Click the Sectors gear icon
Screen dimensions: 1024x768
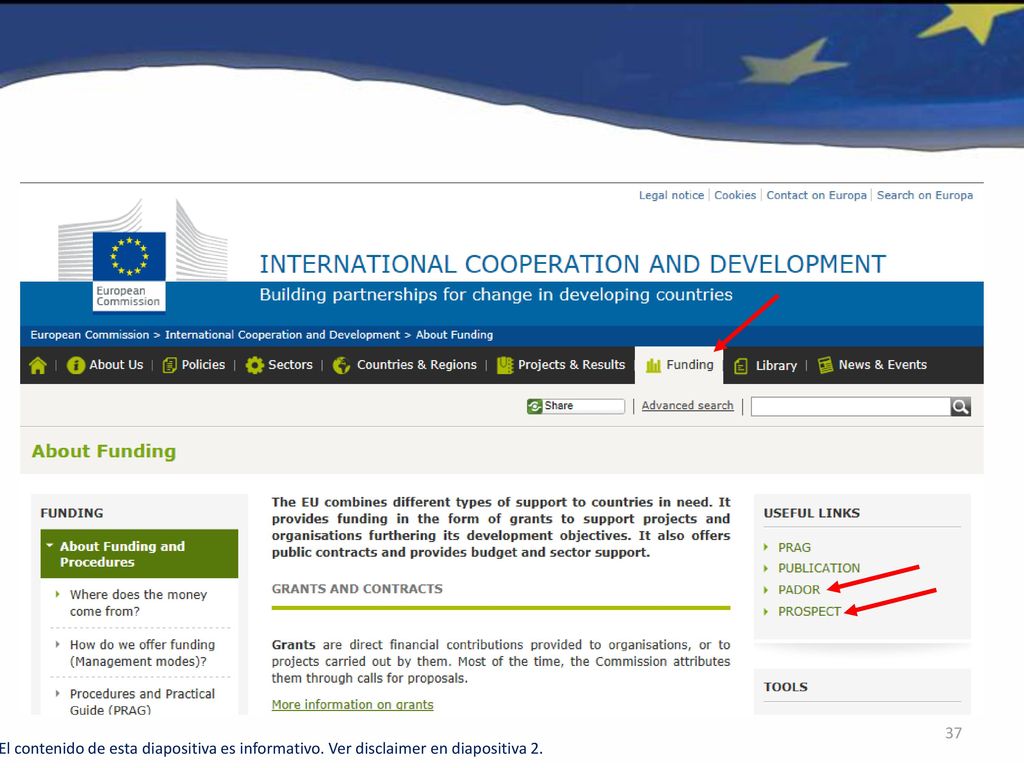(255, 366)
